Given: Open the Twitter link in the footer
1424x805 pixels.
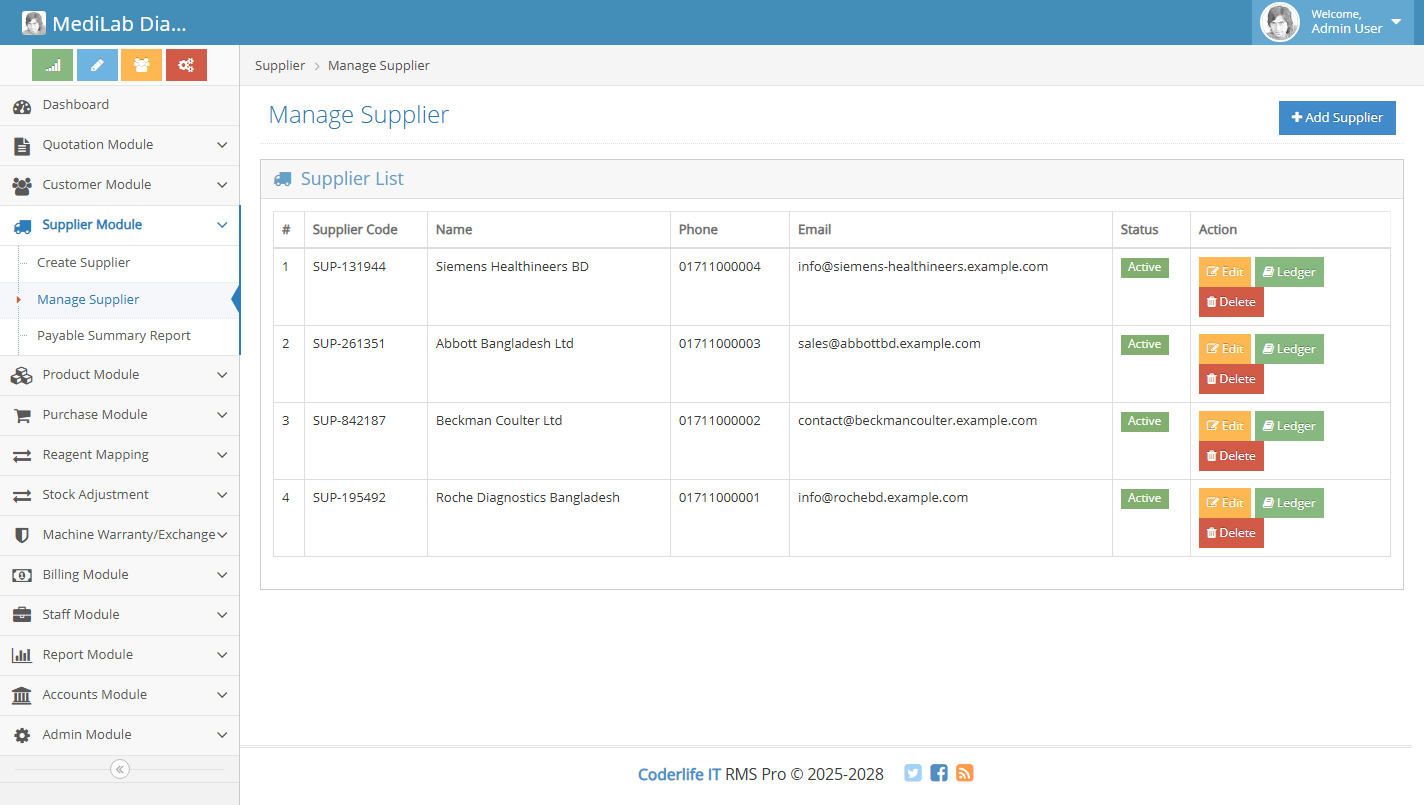Looking at the screenshot, I should [x=913, y=773].
